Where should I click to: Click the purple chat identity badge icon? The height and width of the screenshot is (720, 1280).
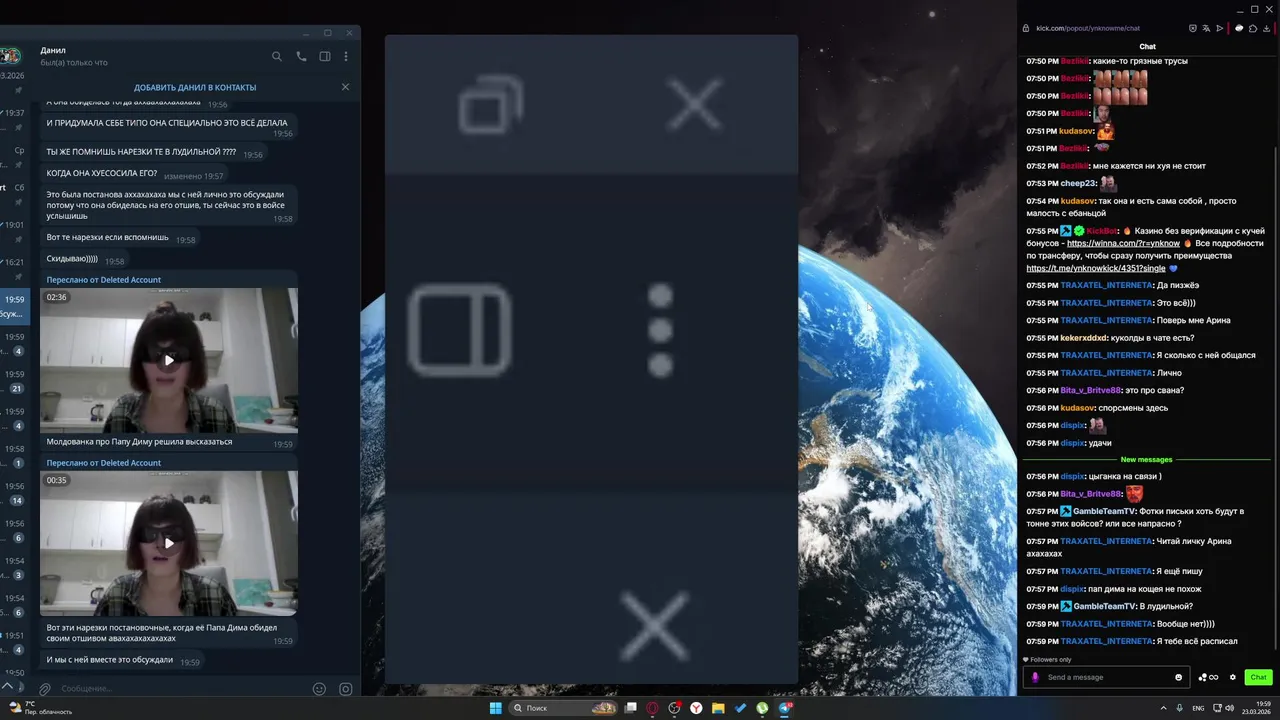[1035, 677]
